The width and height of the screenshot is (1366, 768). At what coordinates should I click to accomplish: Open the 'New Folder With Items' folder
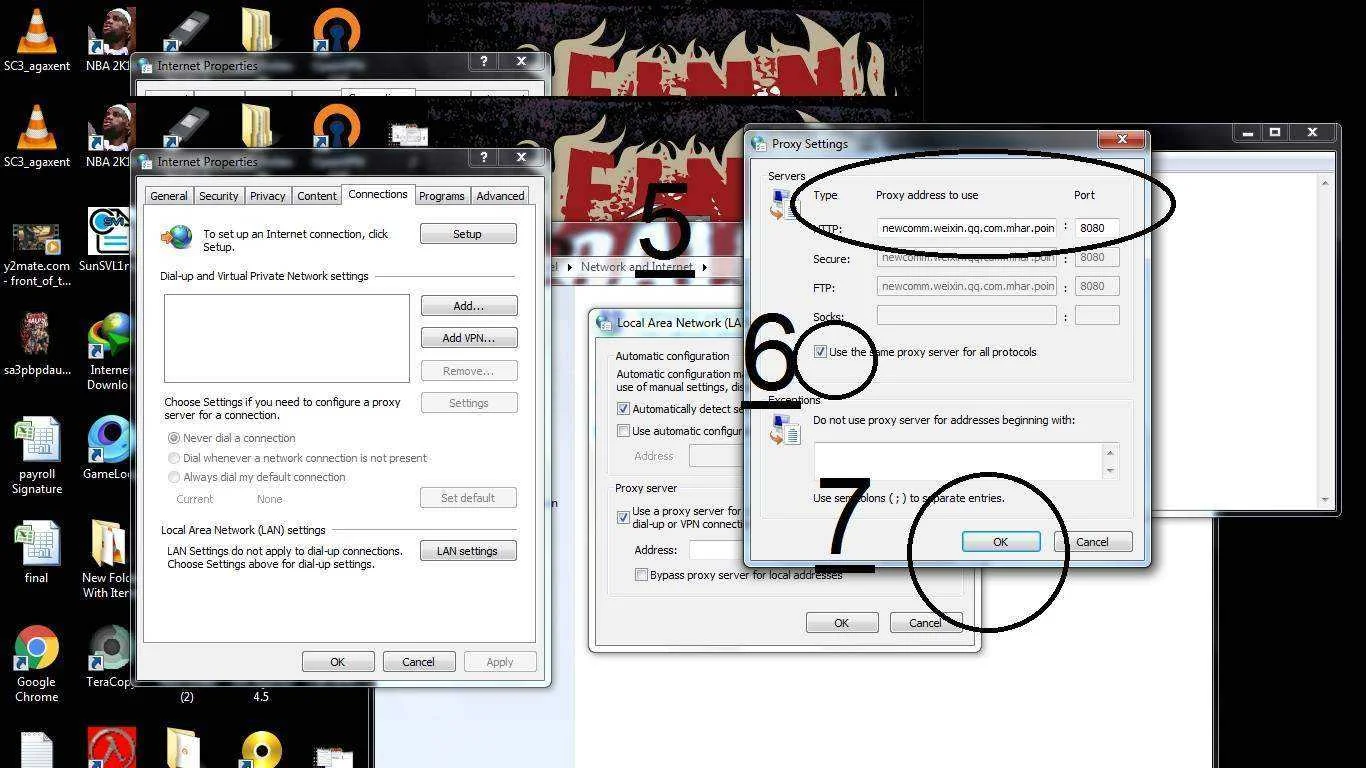[108, 559]
